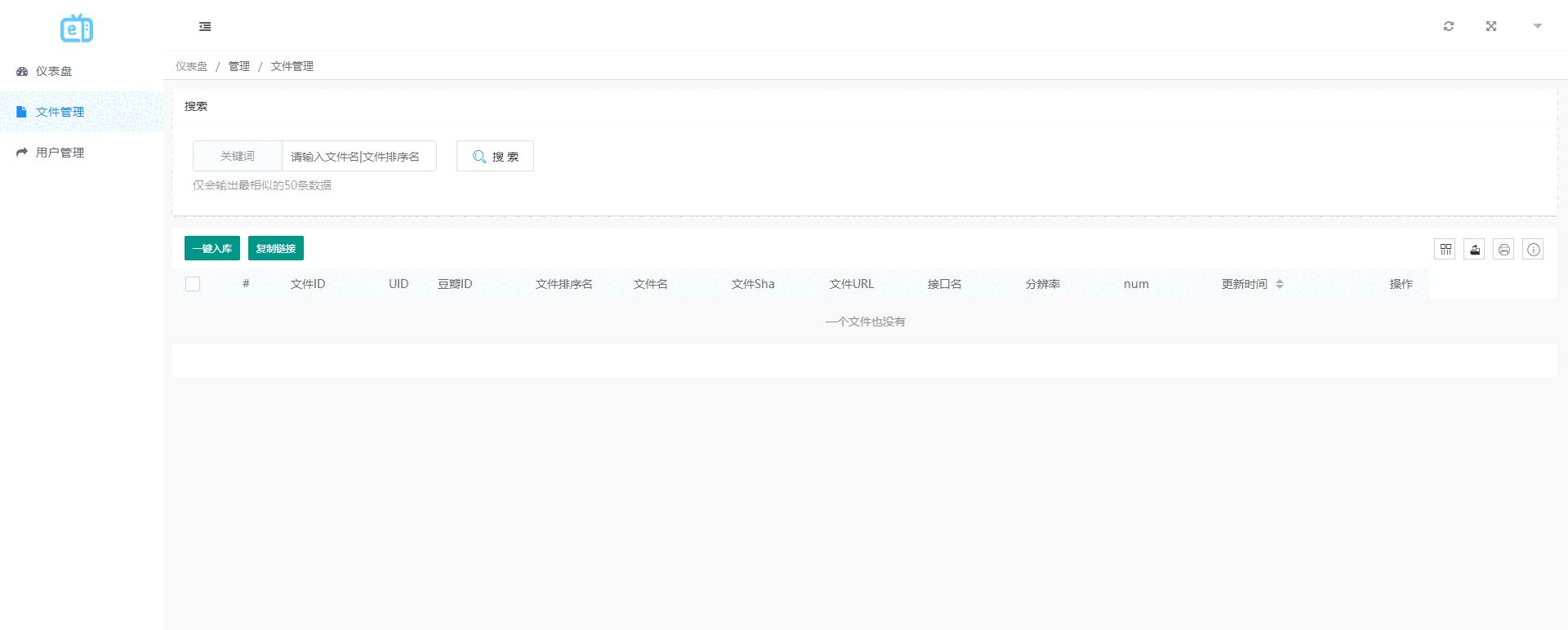The image size is (1568, 630).
Task: Click the export icon in the table toolbar
Action: click(1475, 249)
